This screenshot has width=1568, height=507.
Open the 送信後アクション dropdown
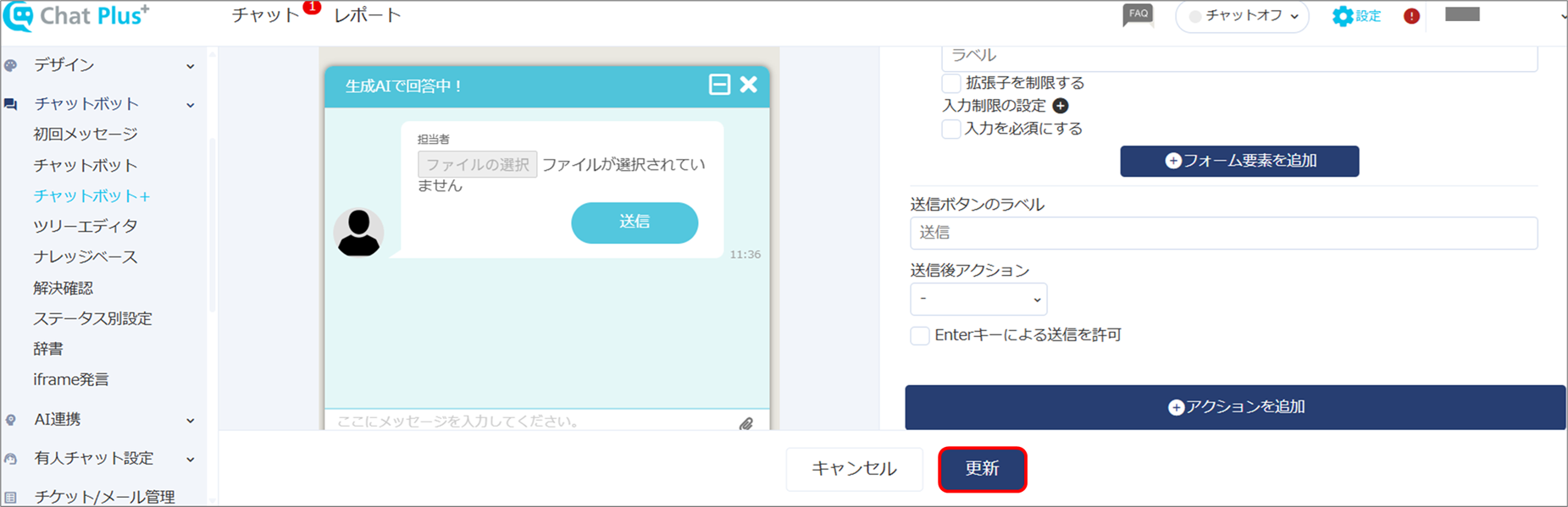tap(978, 299)
